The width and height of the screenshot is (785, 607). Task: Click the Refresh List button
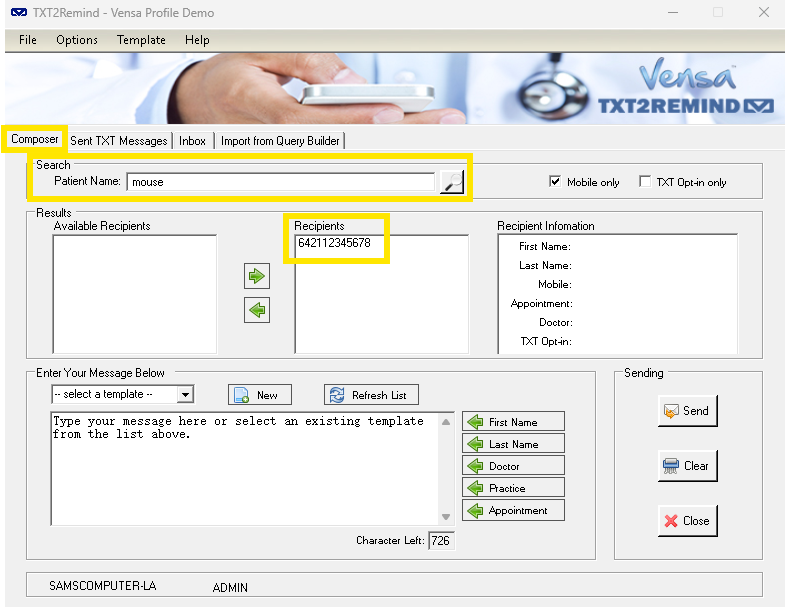point(371,395)
